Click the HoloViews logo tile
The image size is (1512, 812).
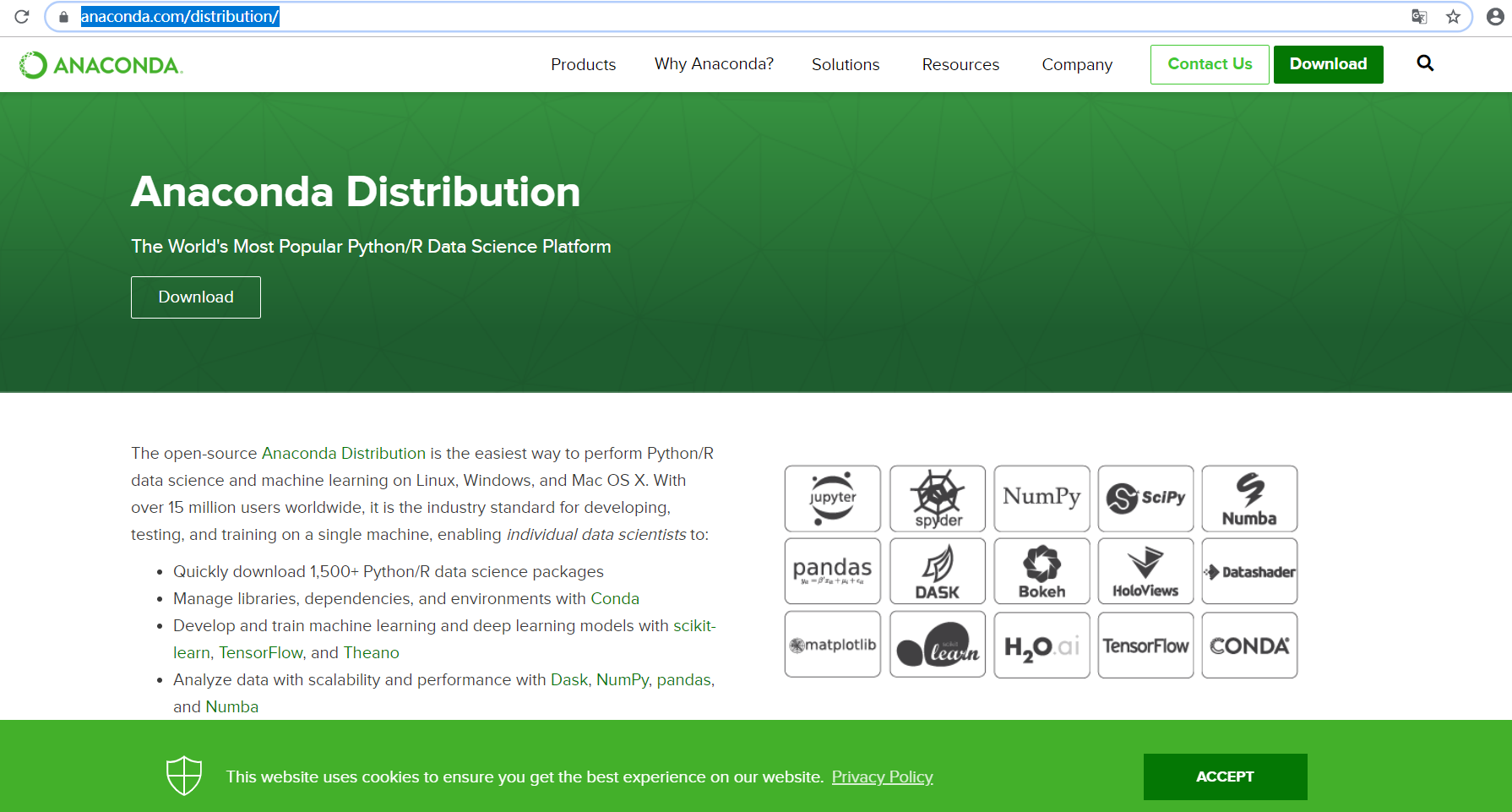(1145, 571)
